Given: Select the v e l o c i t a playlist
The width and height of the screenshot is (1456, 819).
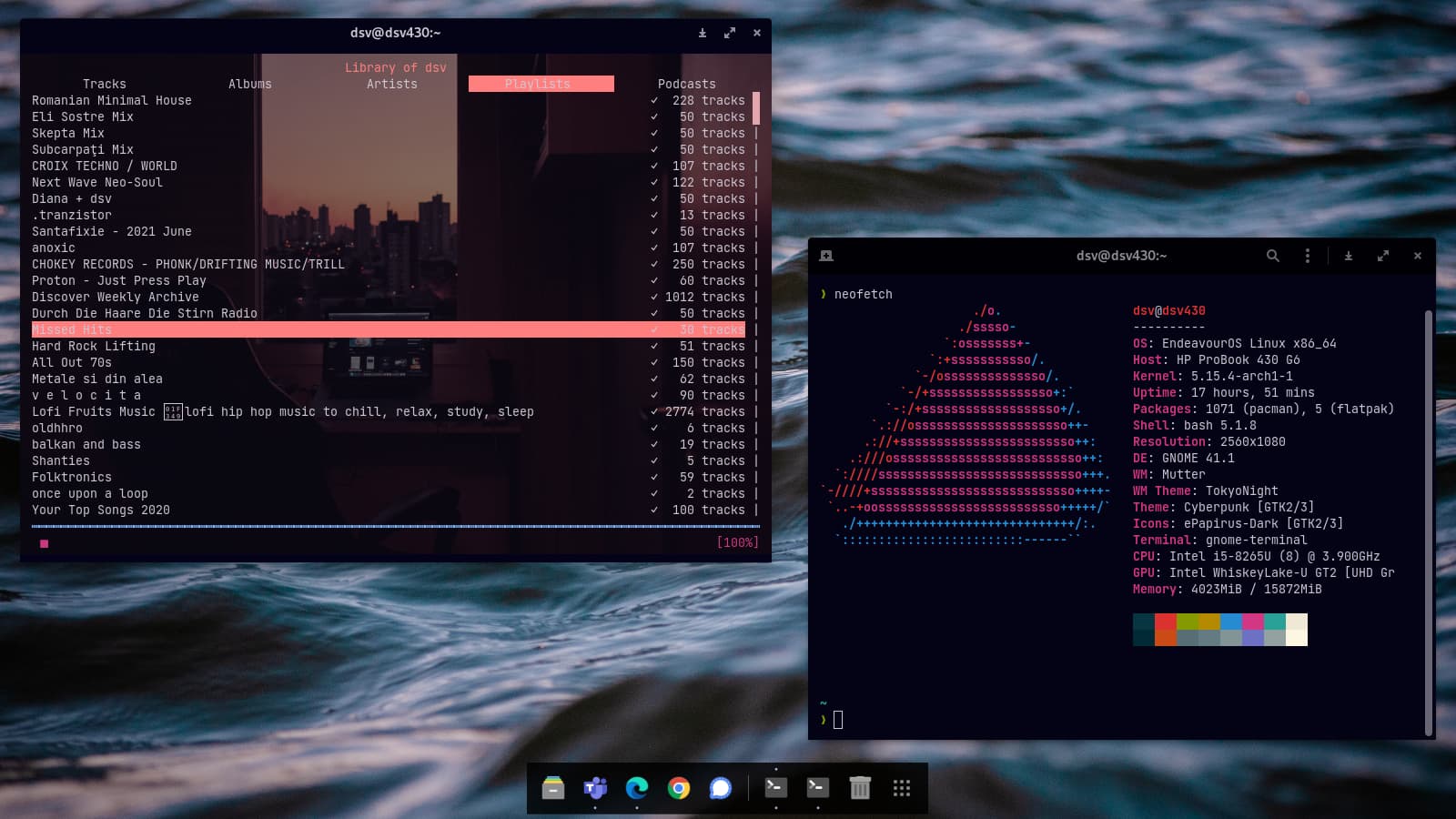Looking at the screenshot, I should pos(389,395).
